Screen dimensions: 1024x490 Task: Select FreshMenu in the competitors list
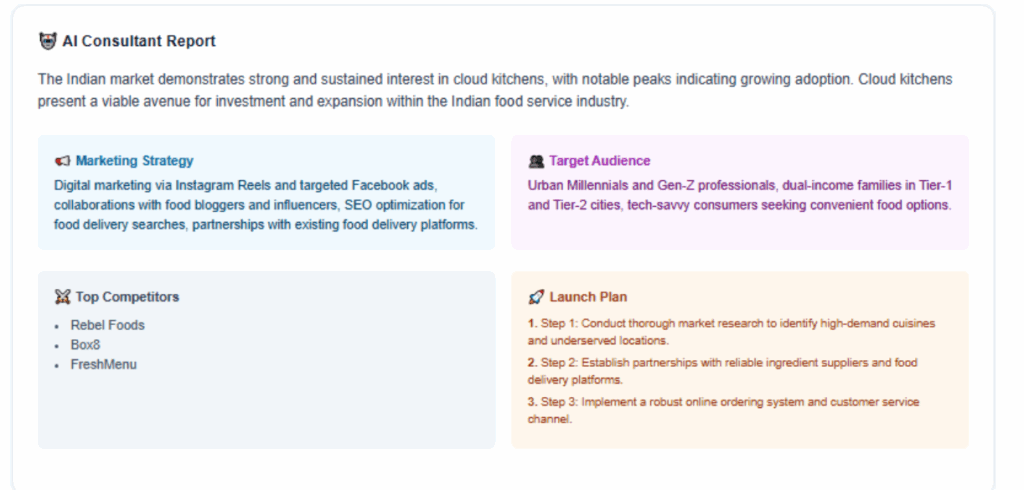click(x=103, y=365)
